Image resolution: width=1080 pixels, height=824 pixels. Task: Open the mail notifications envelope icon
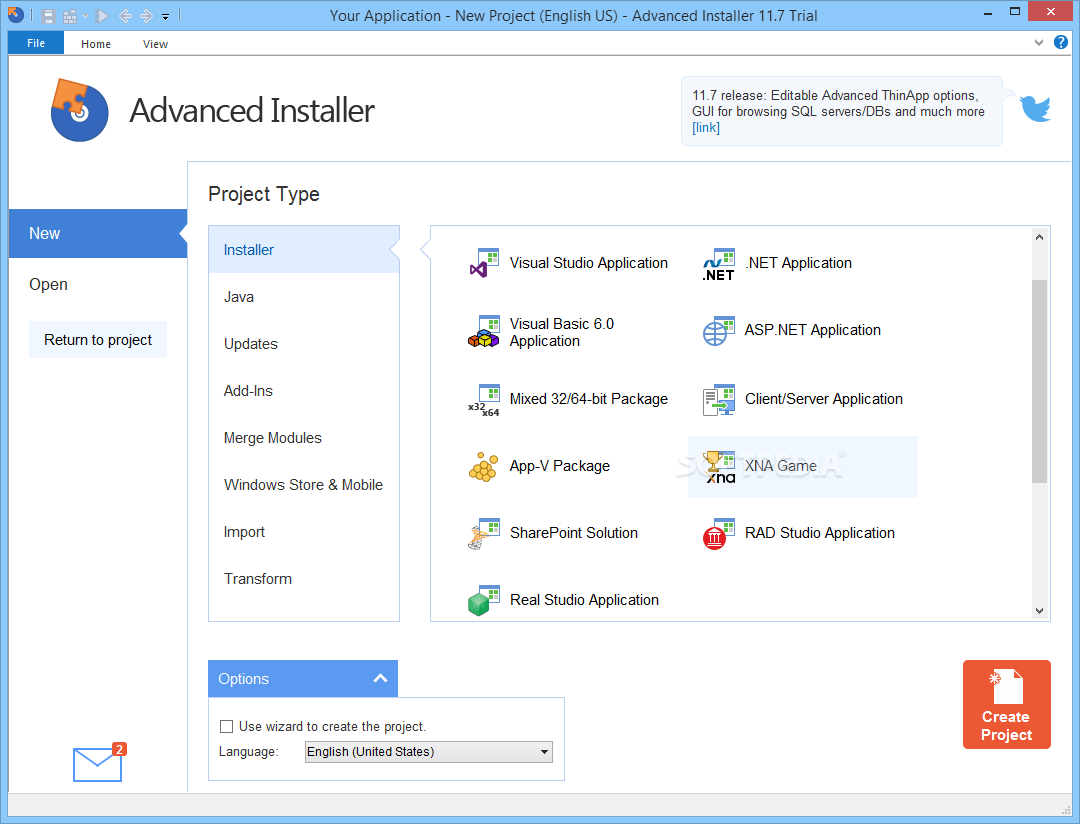pos(98,763)
